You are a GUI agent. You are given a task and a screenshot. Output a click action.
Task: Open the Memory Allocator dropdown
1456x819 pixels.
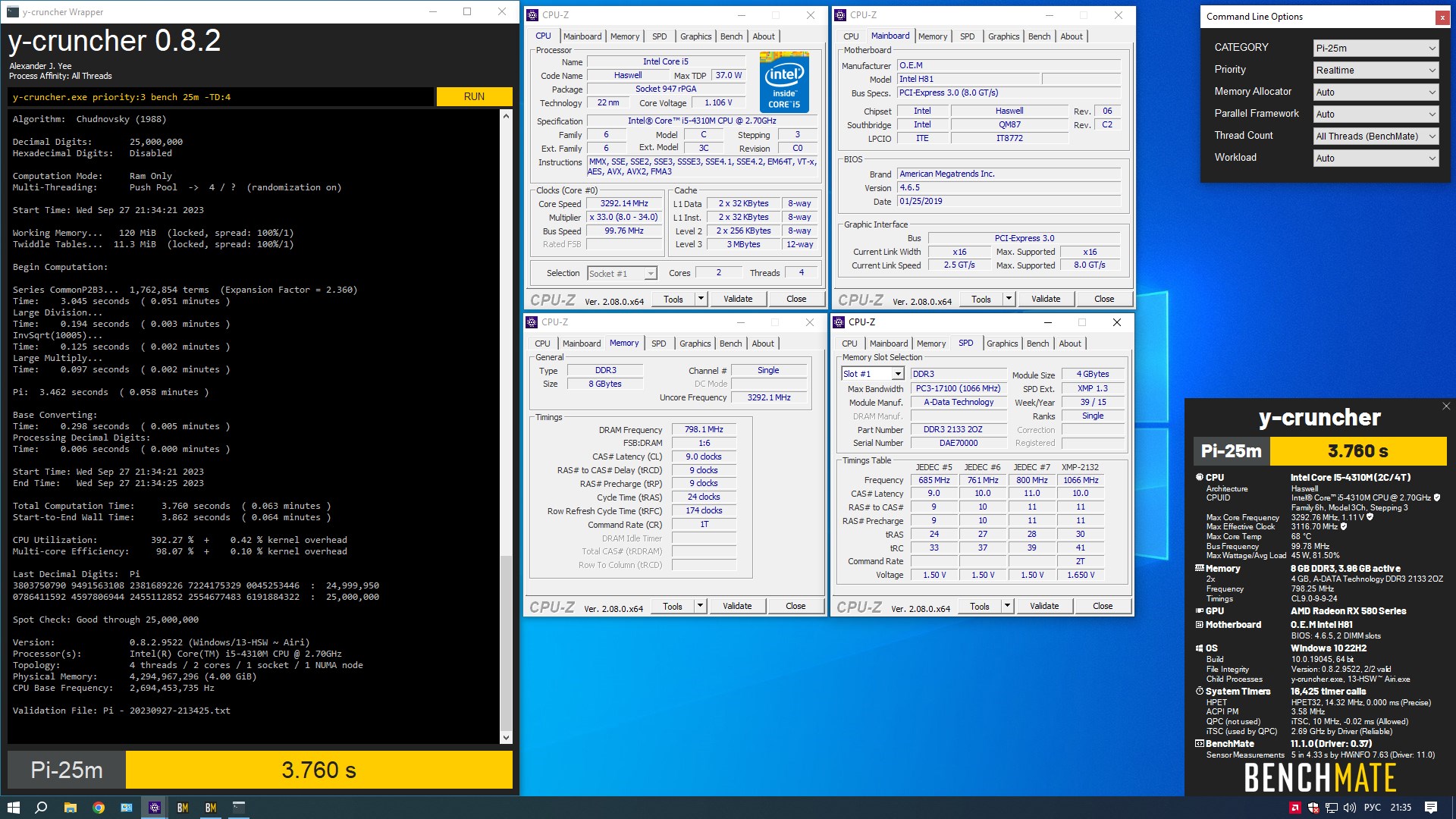pos(1376,92)
